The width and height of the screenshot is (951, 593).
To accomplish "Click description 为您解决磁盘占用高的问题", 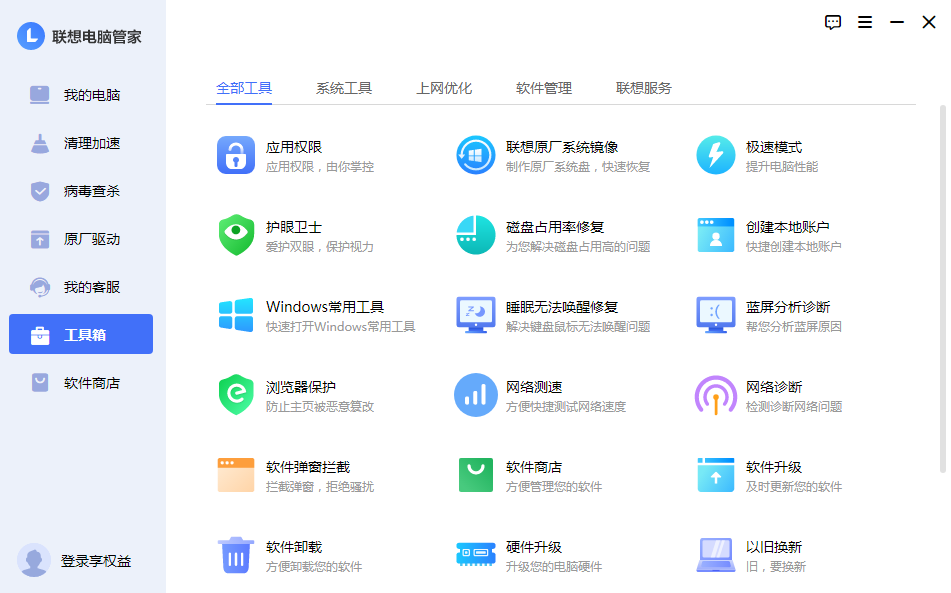I will [578, 247].
